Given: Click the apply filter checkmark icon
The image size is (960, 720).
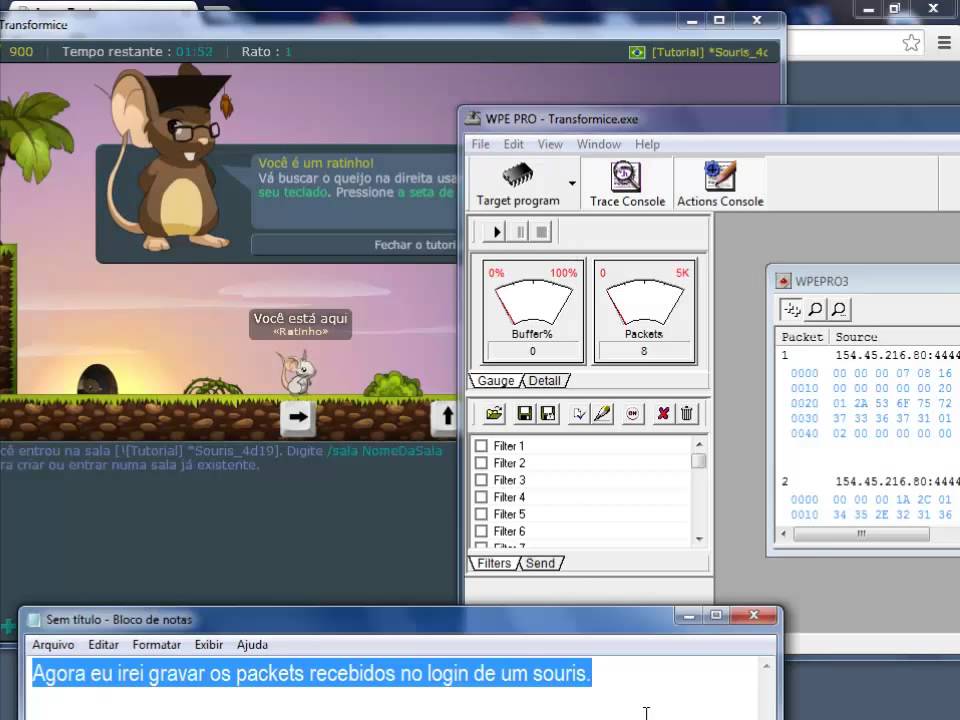Looking at the screenshot, I should (579, 414).
